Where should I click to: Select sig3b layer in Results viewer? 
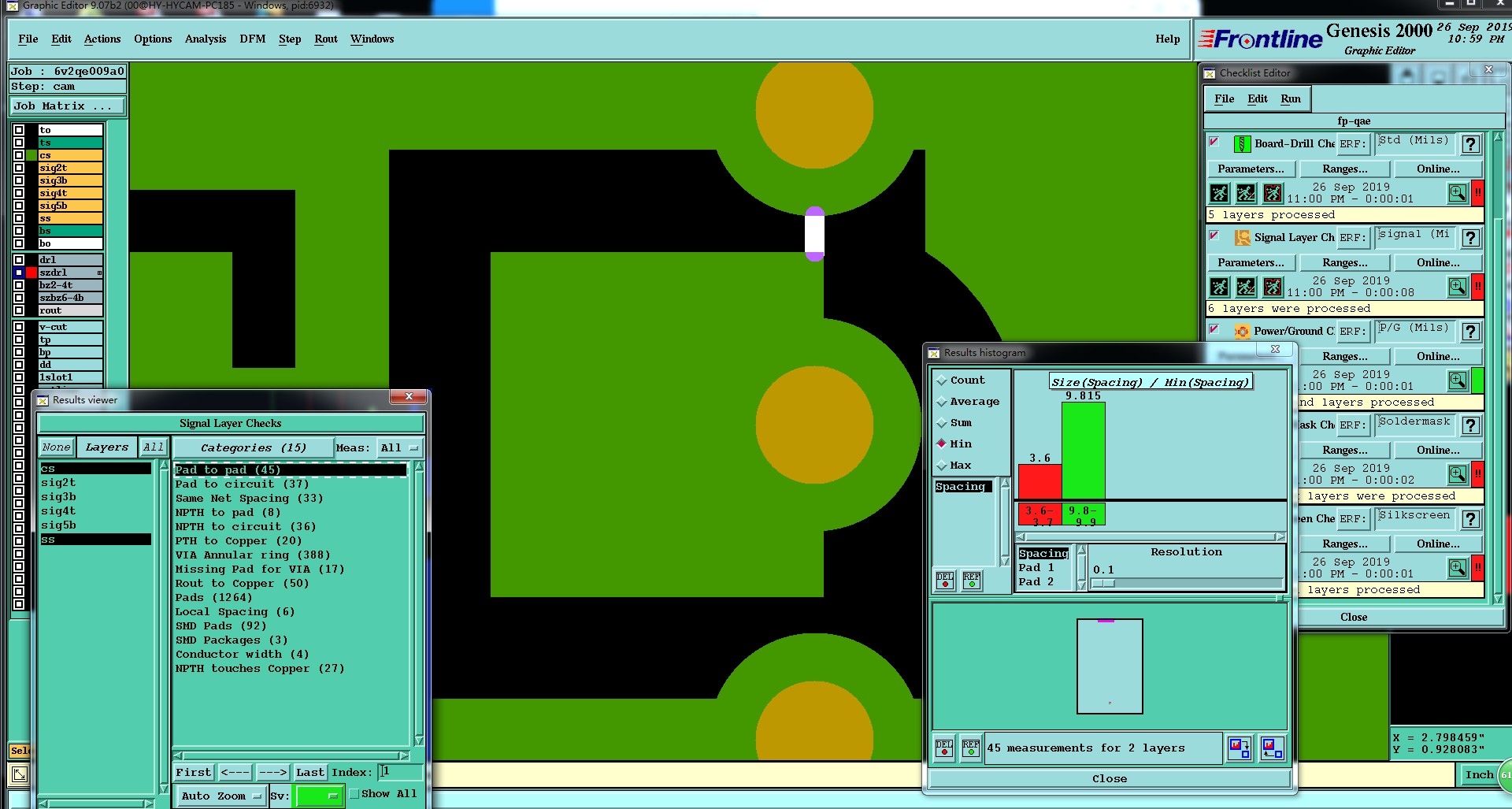(x=59, y=496)
